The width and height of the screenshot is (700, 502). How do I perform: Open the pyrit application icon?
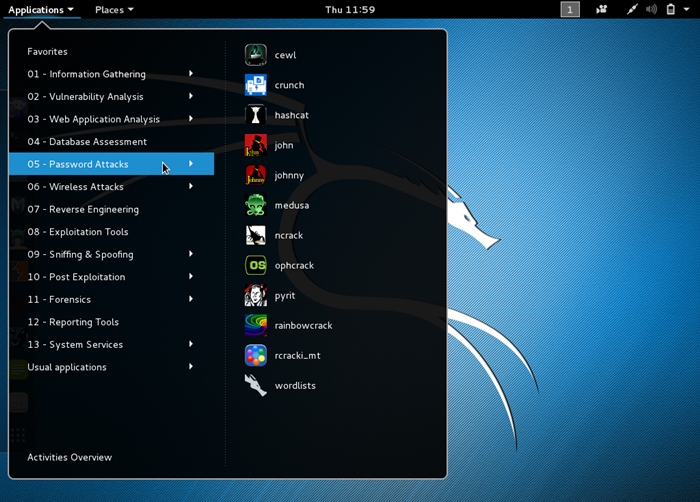point(256,295)
